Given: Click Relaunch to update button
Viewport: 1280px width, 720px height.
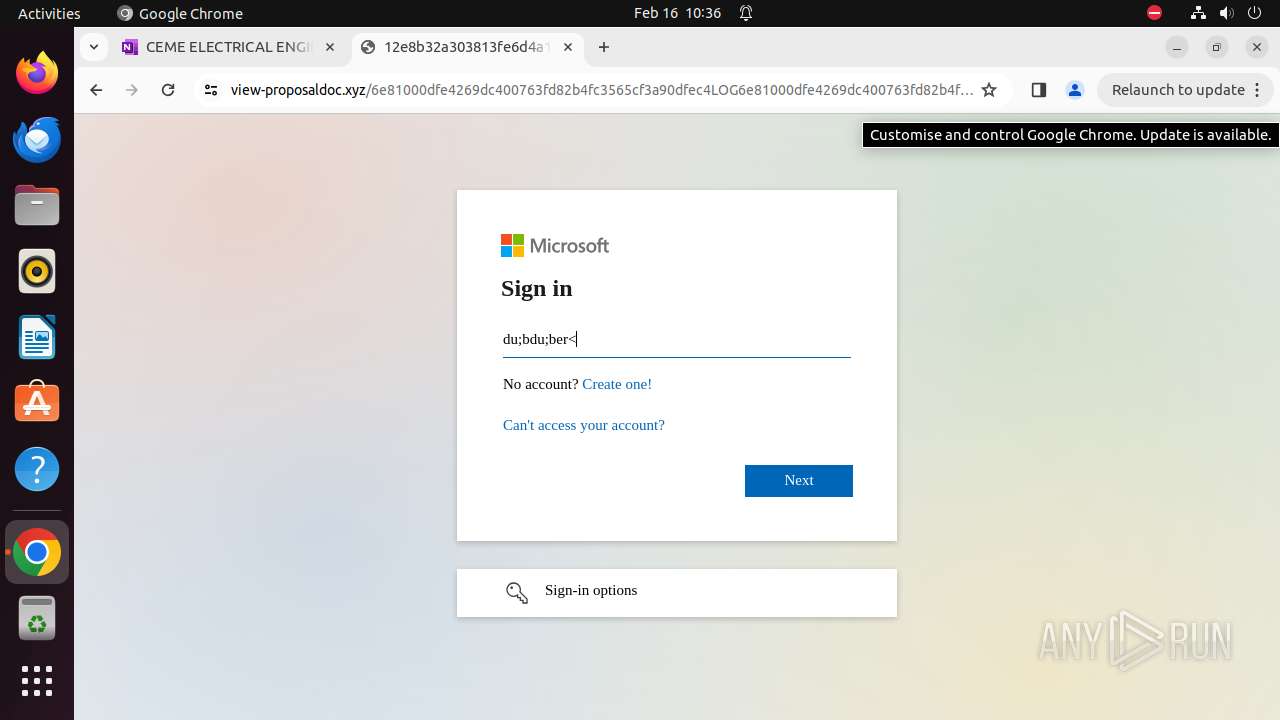Looking at the screenshot, I should 1185,90.
